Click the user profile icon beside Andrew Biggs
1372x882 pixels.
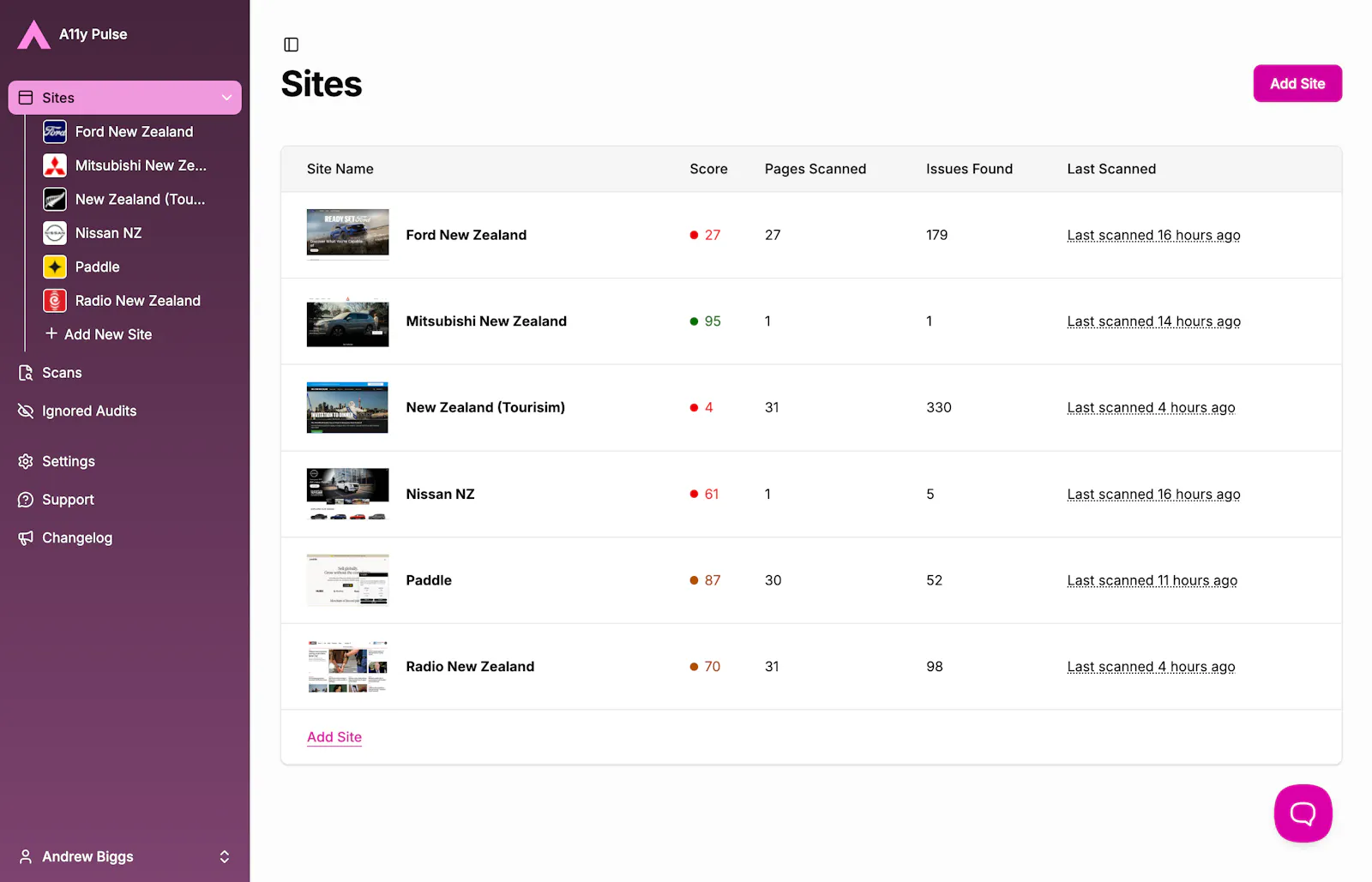pos(26,857)
